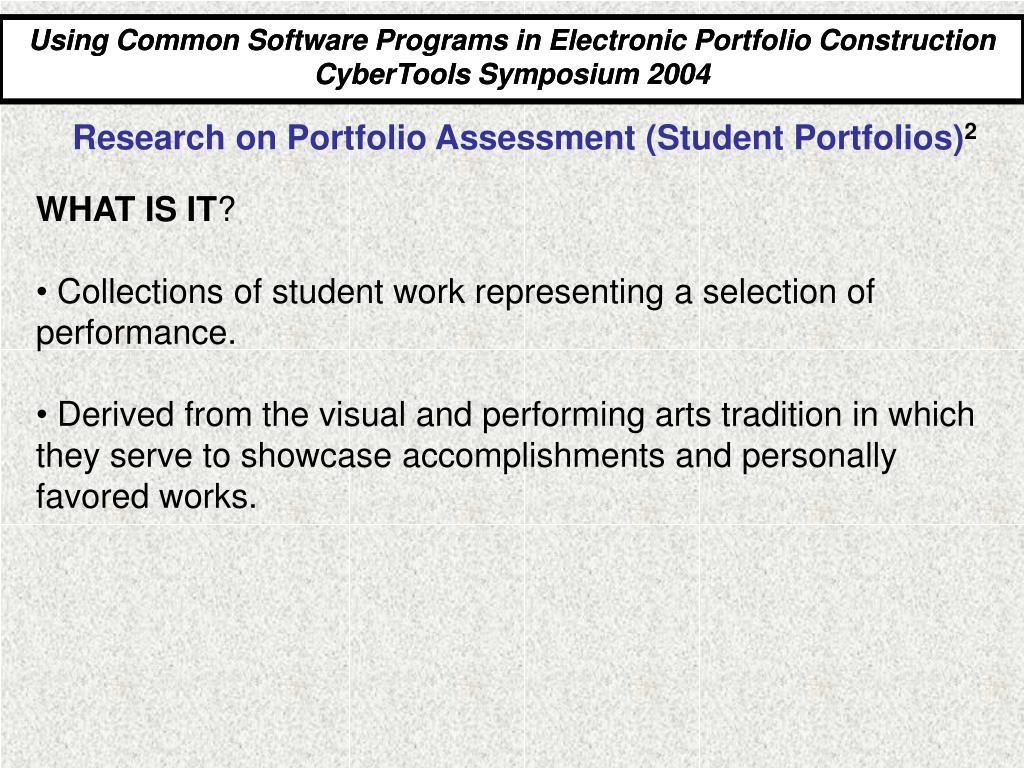
Task: Click the slide title starting 'Using Common Software Programs'
Action: click(513, 40)
